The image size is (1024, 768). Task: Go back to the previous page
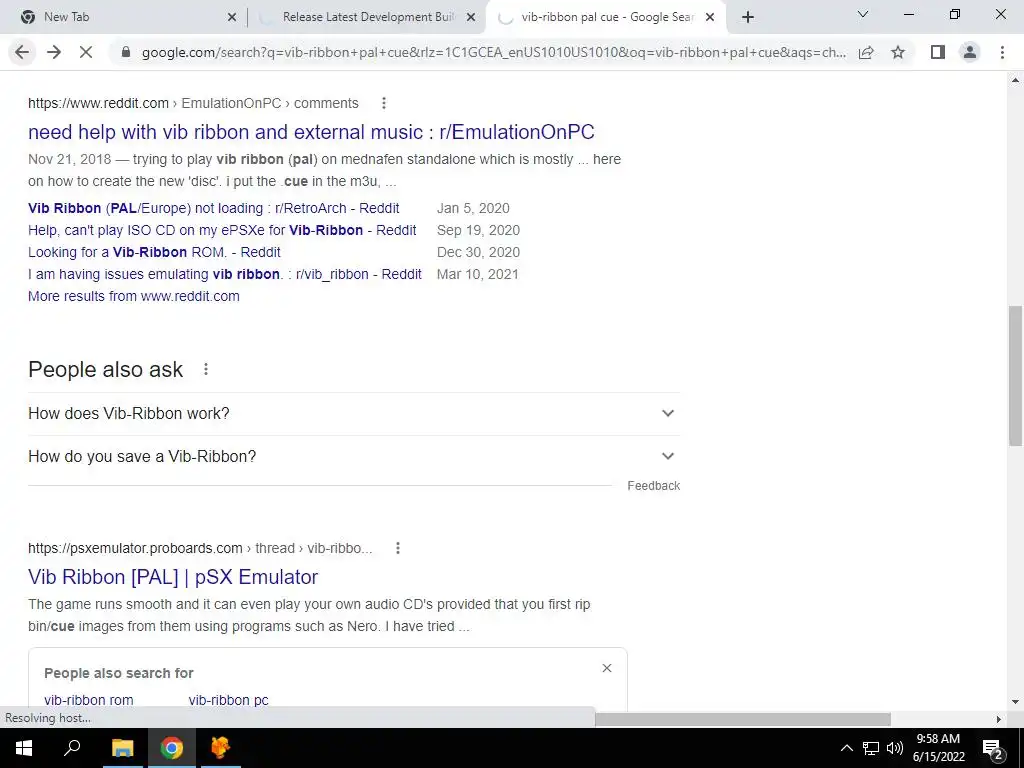[22, 52]
